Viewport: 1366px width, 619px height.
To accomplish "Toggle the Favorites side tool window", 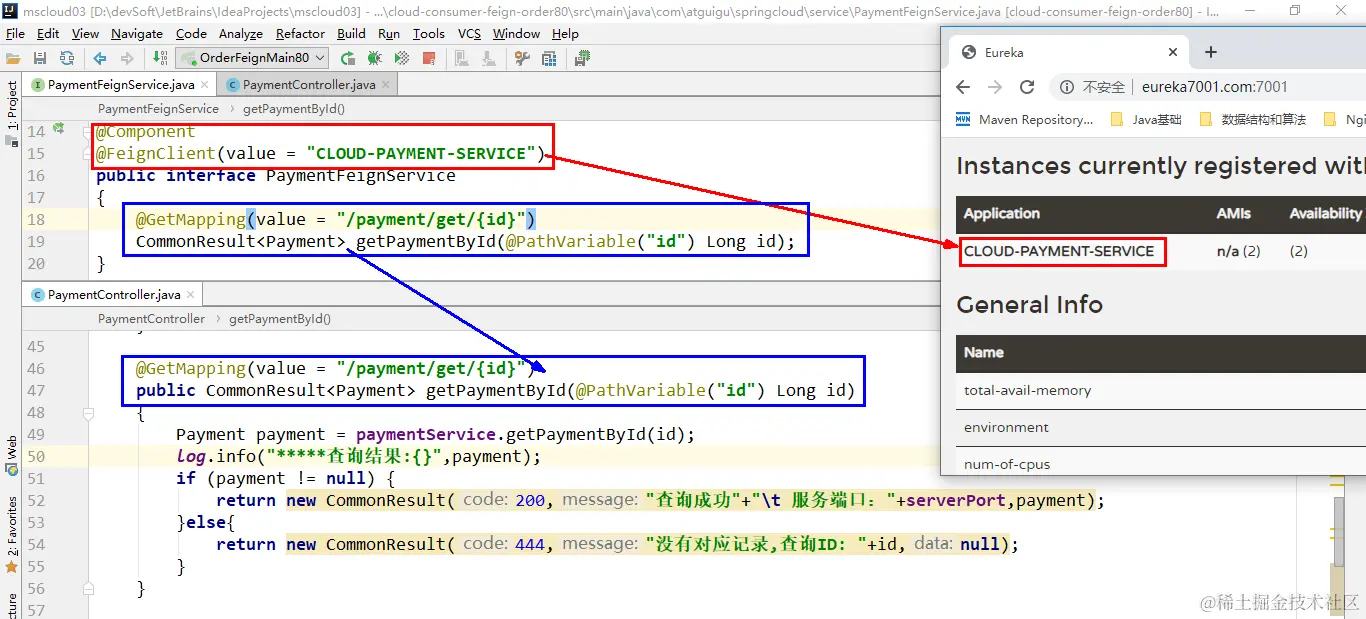I will 11,526.
